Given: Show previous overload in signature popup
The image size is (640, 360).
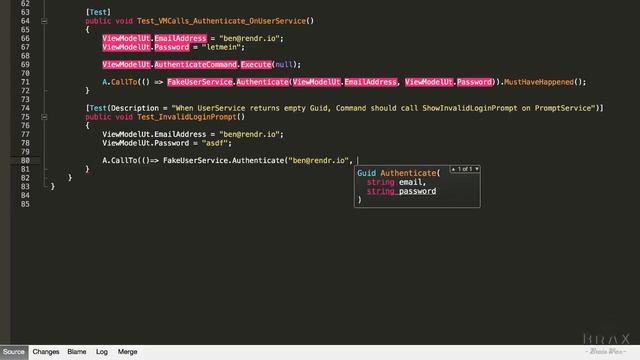Looking at the screenshot, I should (x=453, y=169).
